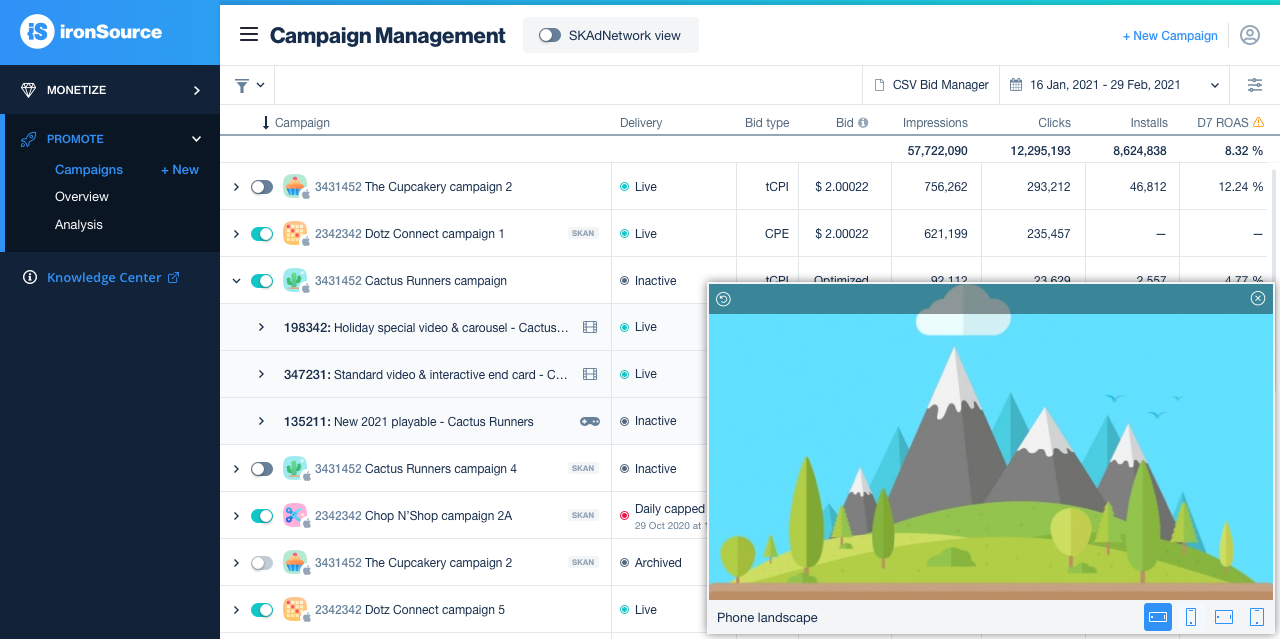Select the tablet portrait device icon

tap(1258, 617)
